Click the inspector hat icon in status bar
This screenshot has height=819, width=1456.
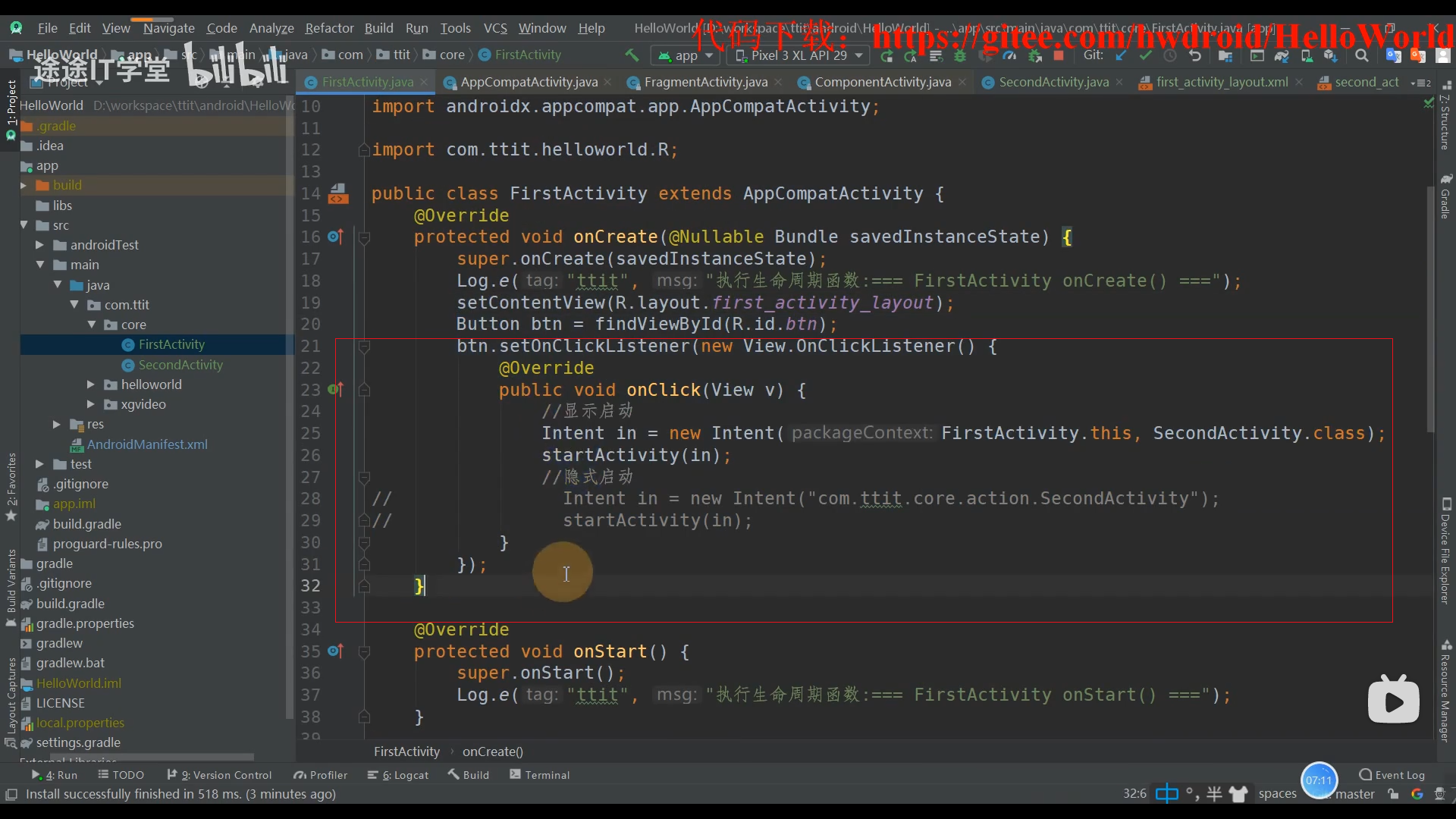point(1440,794)
